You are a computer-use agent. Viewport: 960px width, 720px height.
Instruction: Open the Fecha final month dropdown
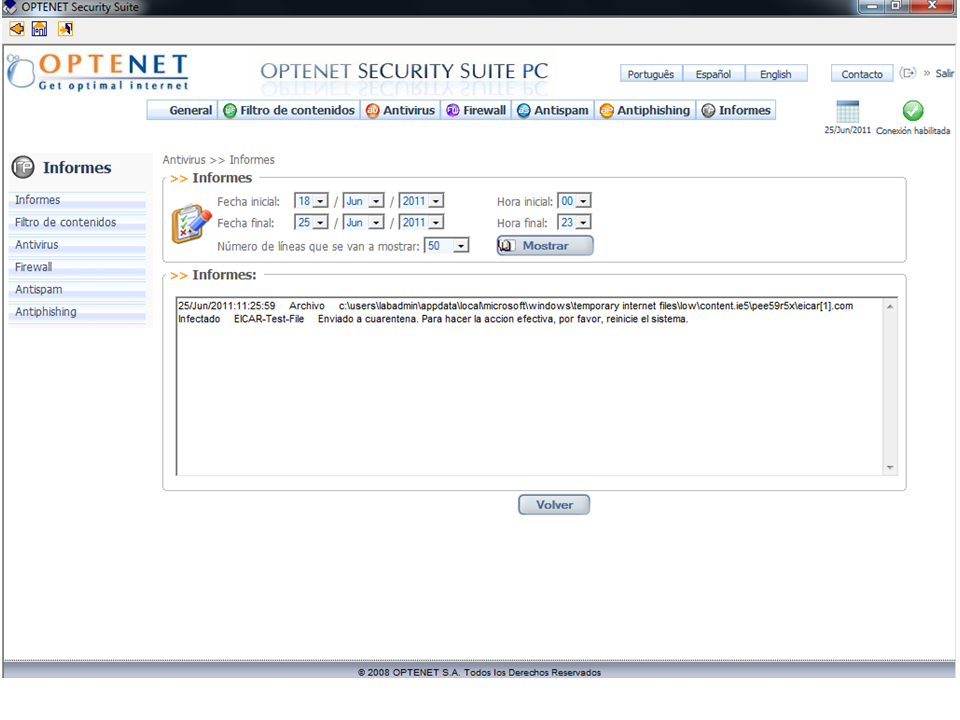pos(375,223)
